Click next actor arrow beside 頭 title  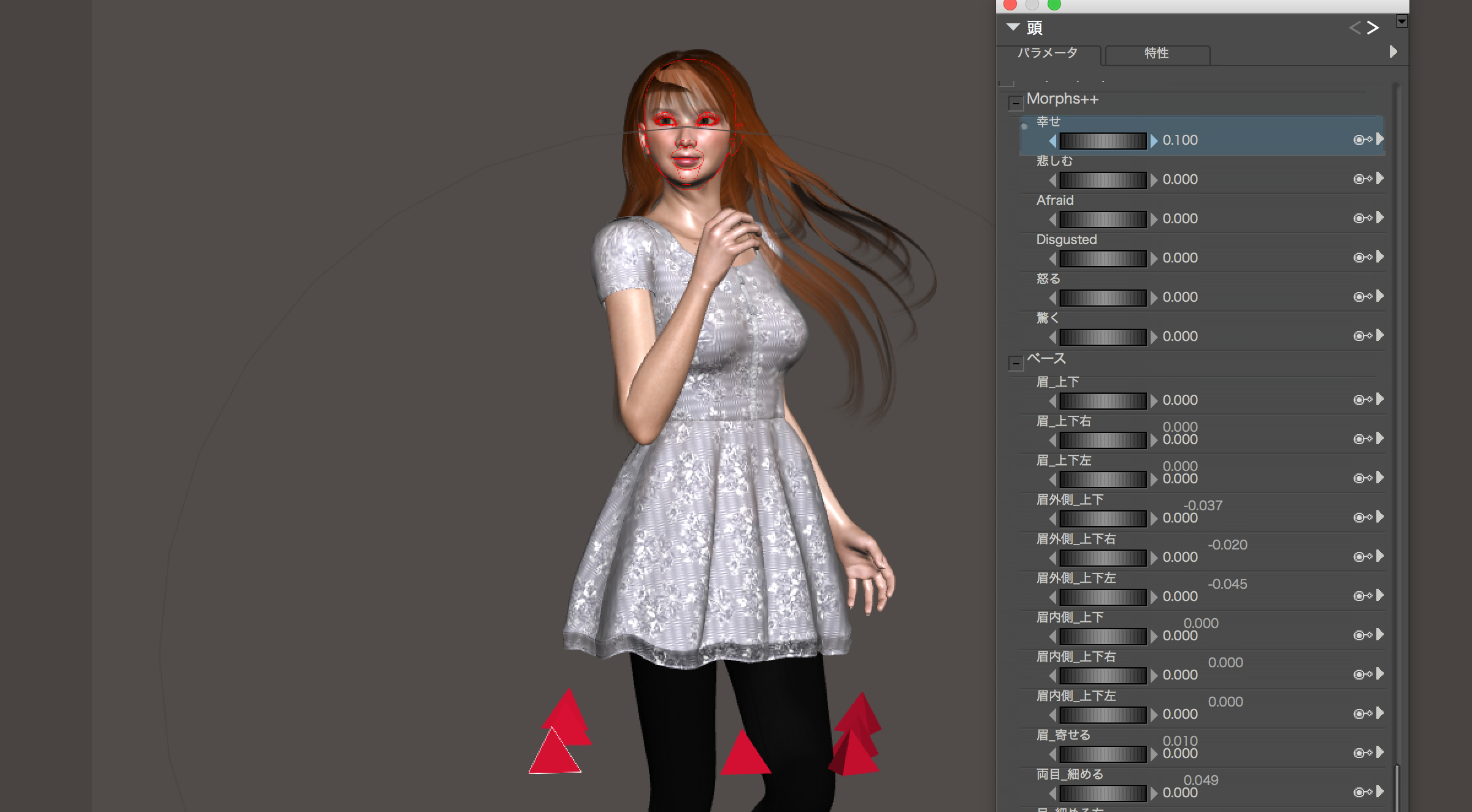[x=1373, y=28]
